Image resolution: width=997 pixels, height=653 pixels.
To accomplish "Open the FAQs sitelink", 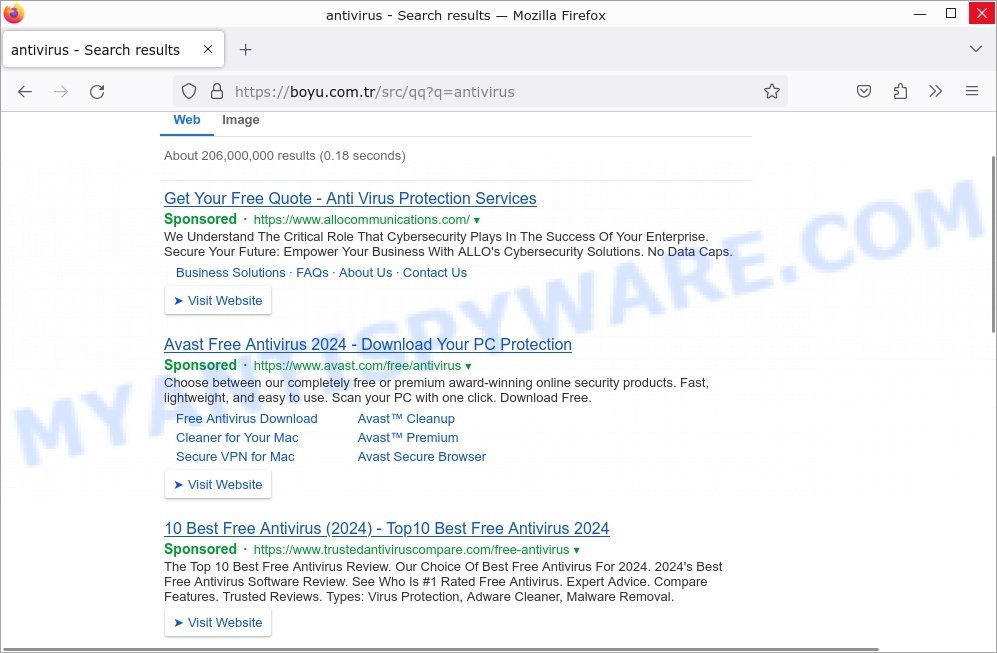I will tap(312, 273).
